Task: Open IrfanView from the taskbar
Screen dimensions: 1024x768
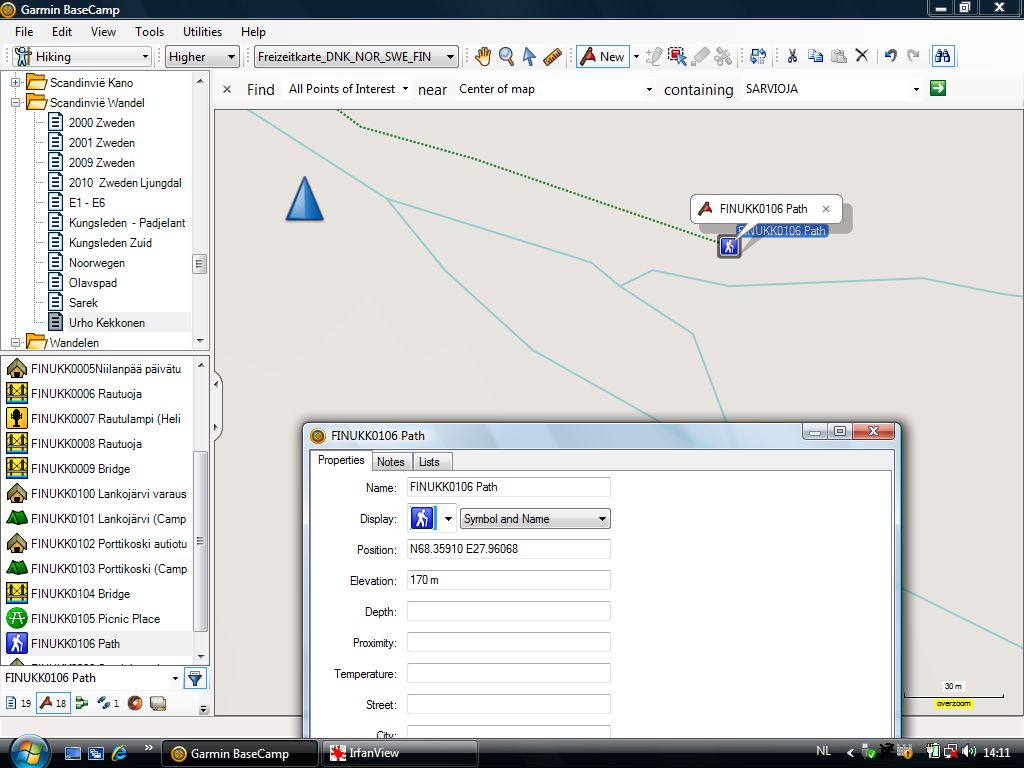Action: click(x=401, y=753)
